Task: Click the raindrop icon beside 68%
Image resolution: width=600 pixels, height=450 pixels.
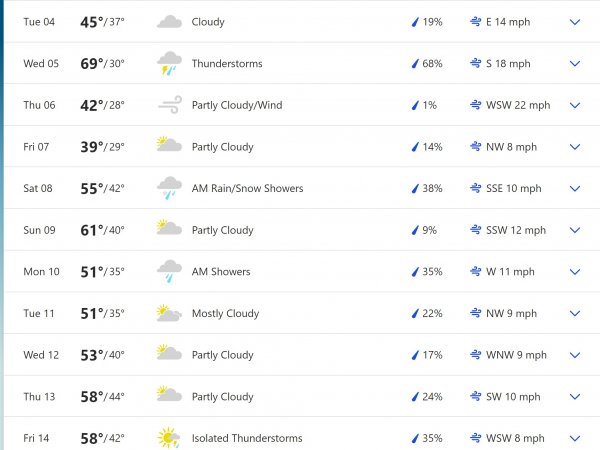Action: [415, 64]
